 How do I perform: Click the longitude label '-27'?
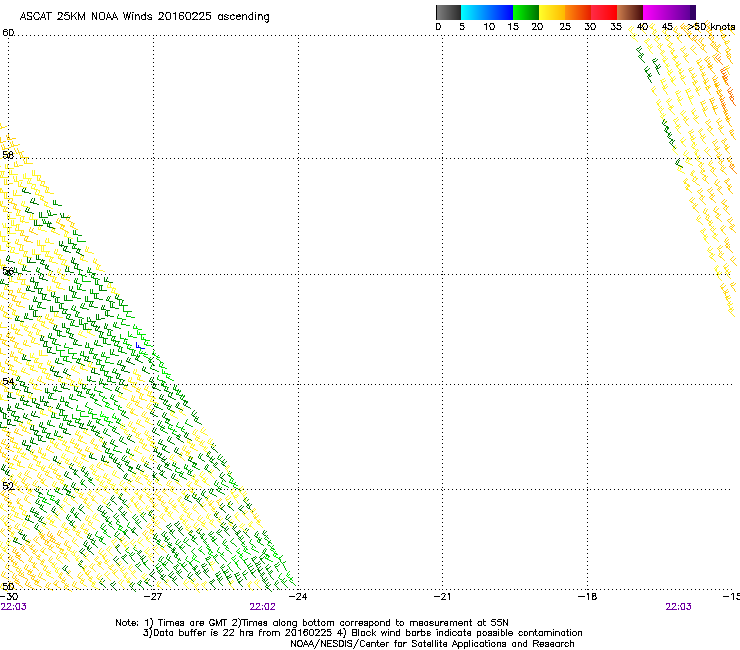(x=152, y=597)
